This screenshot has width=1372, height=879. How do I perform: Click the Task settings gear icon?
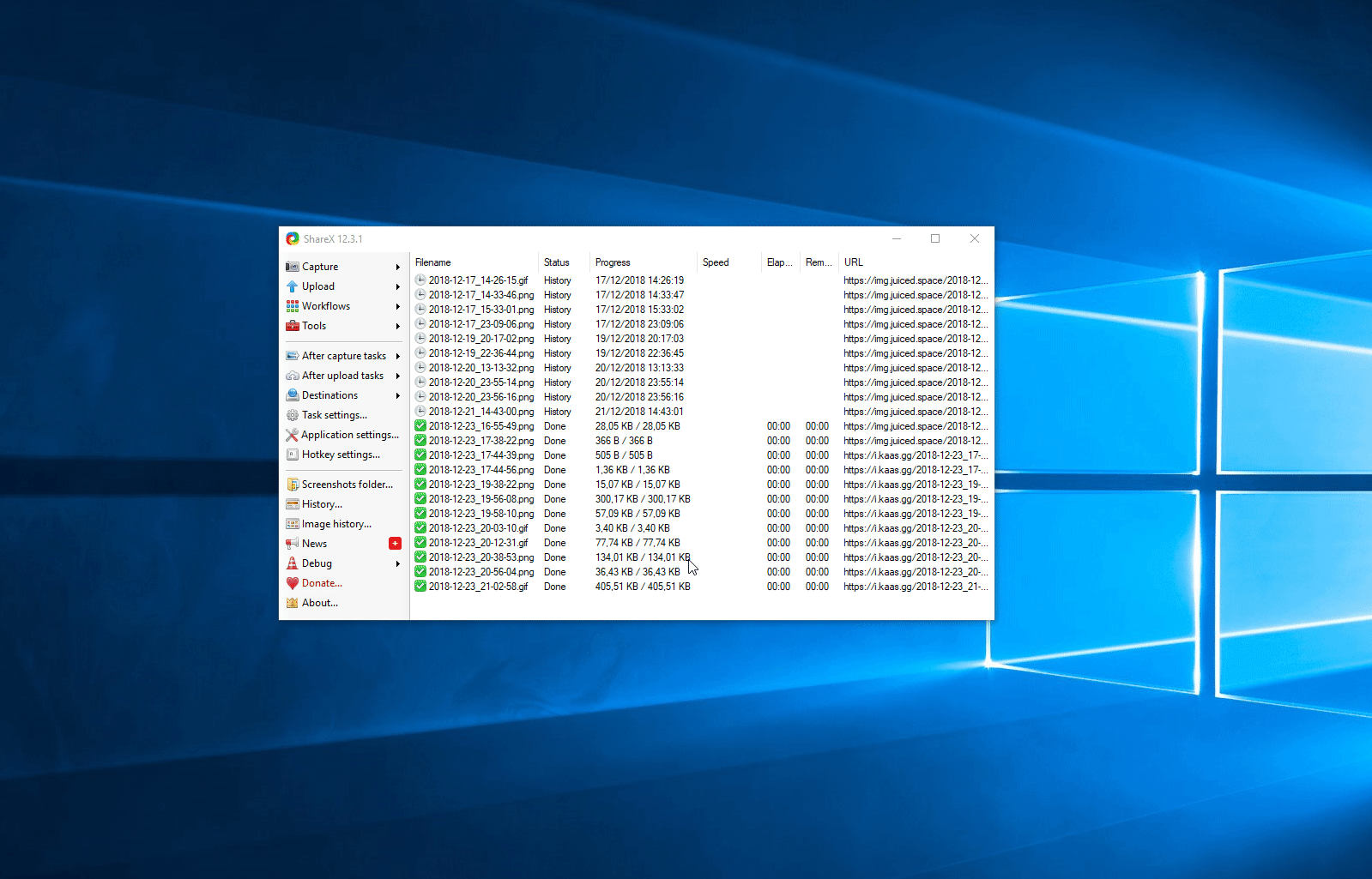293,415
